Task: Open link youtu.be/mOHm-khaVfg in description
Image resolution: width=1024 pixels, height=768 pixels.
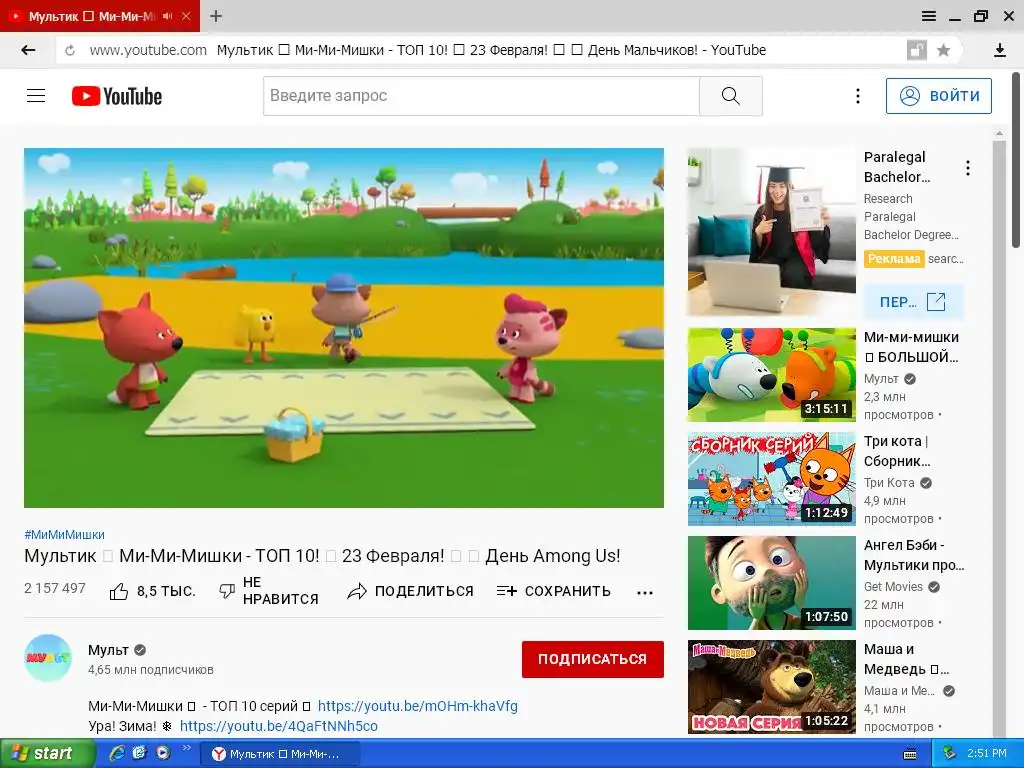Action: click(x=417, y=706)
